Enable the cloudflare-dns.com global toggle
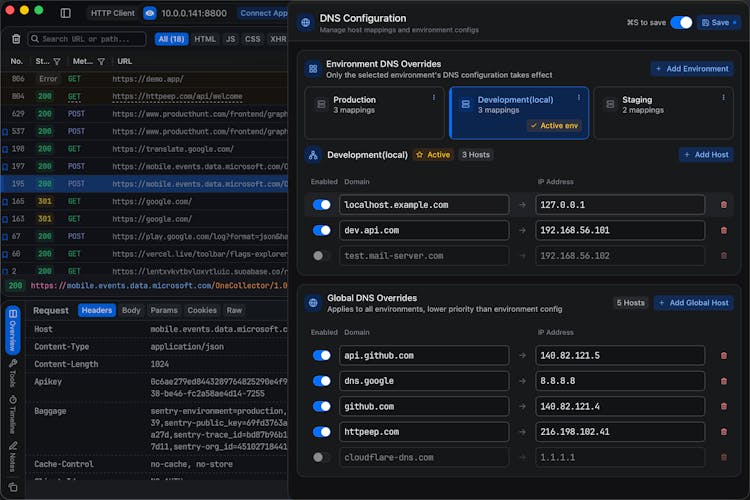750x500 pixels. 322,457
